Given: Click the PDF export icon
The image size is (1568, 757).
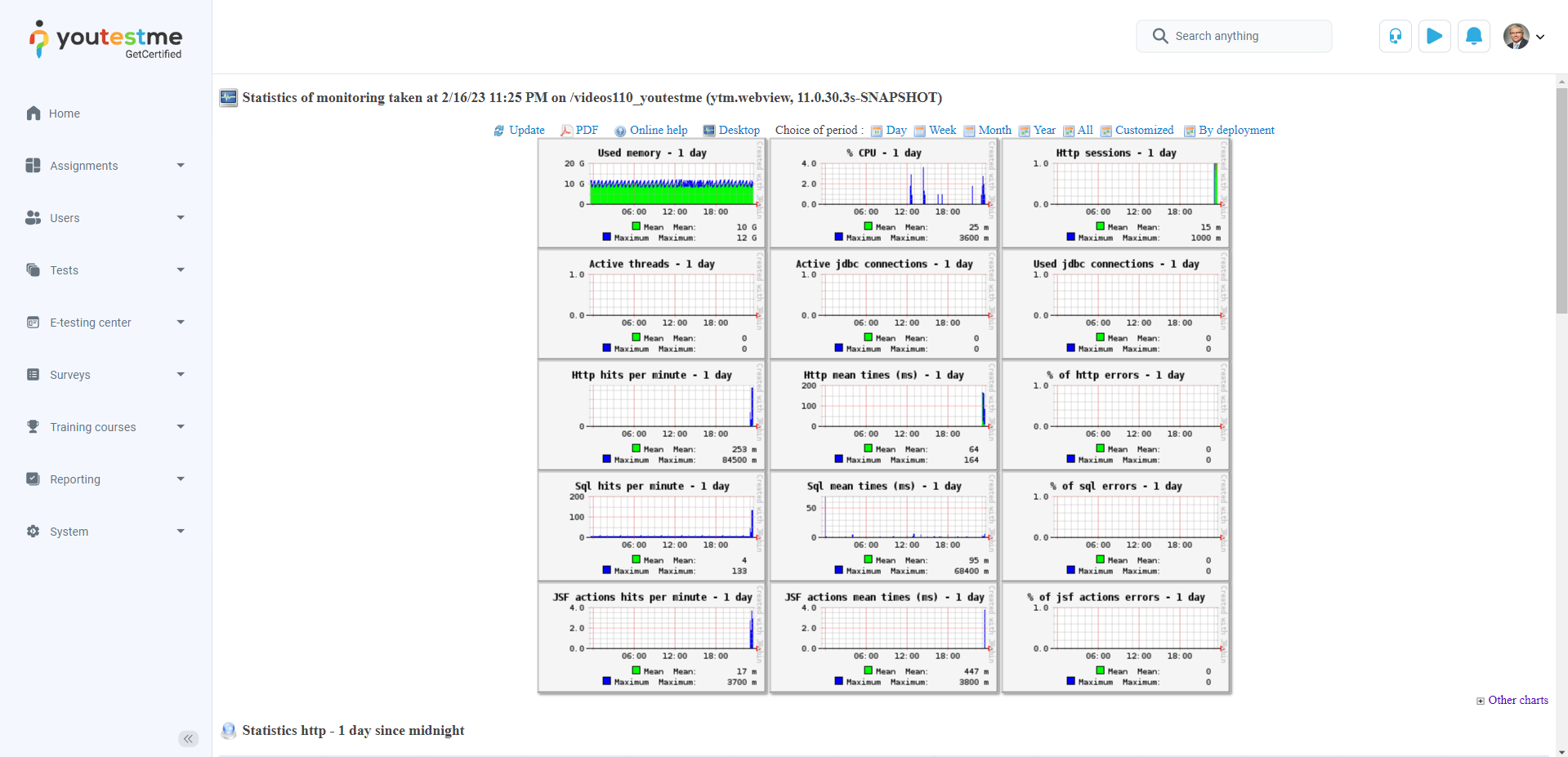Looking at the screenshot, I should pyautogui.click(x=565, y=131).
